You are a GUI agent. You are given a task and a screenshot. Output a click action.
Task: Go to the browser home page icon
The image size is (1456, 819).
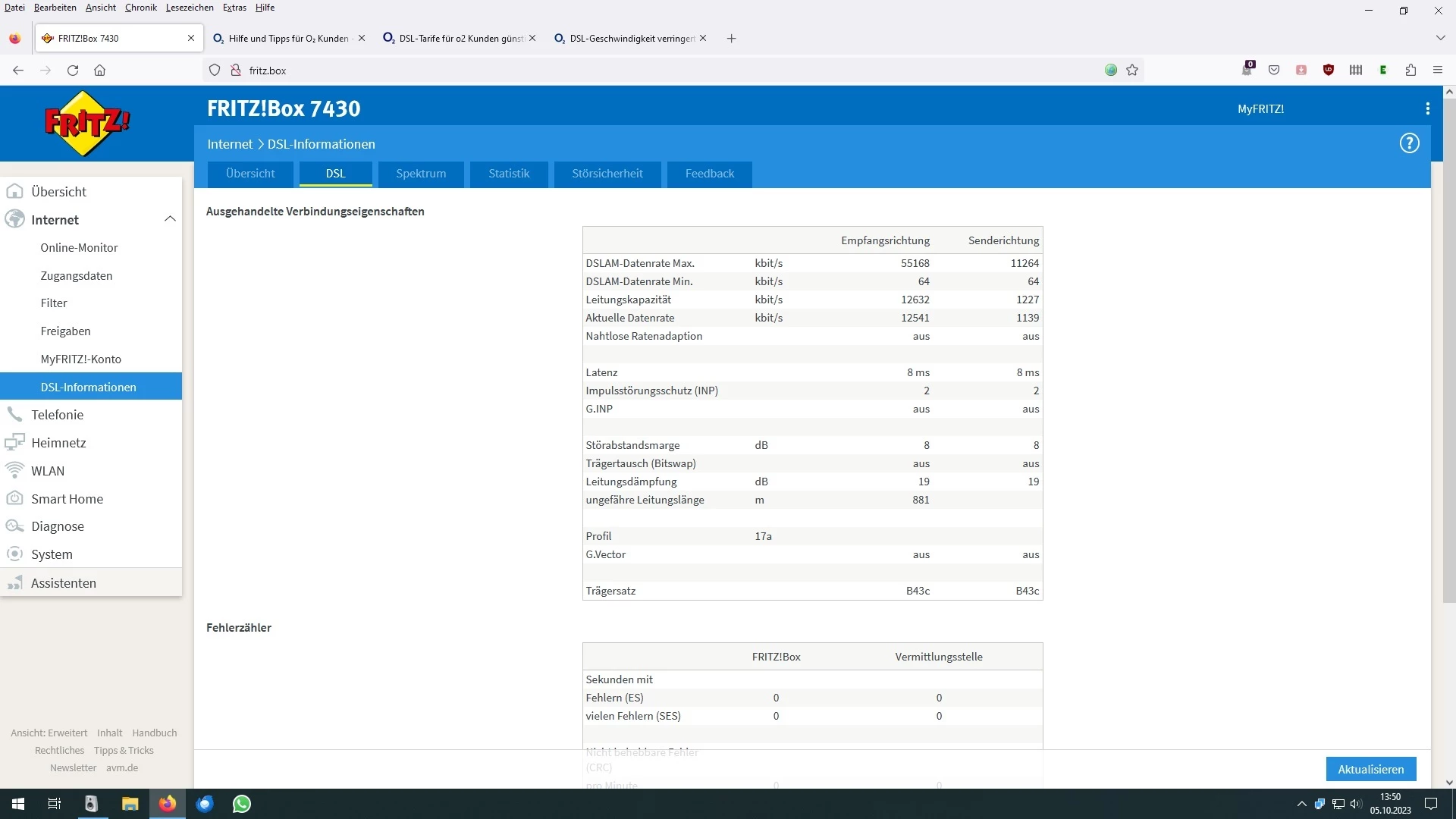(99, 70)
